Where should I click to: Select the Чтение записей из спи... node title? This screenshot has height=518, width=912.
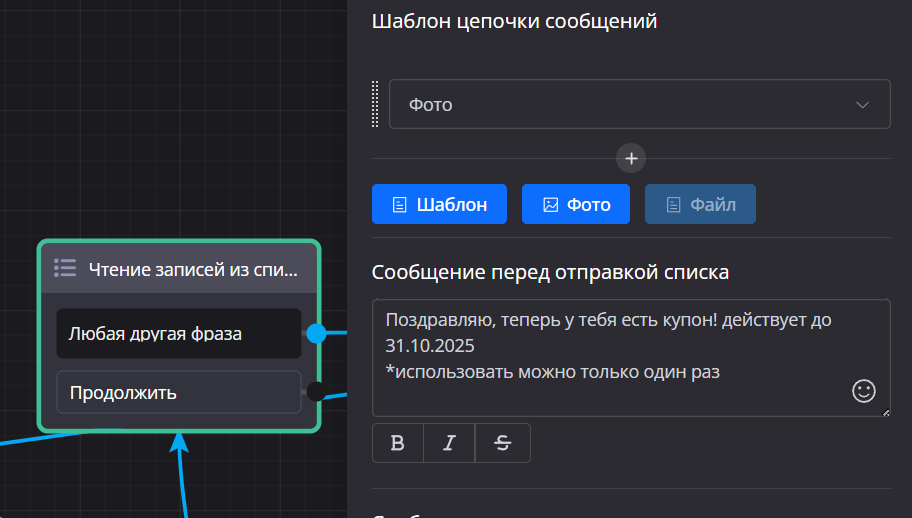192,268
